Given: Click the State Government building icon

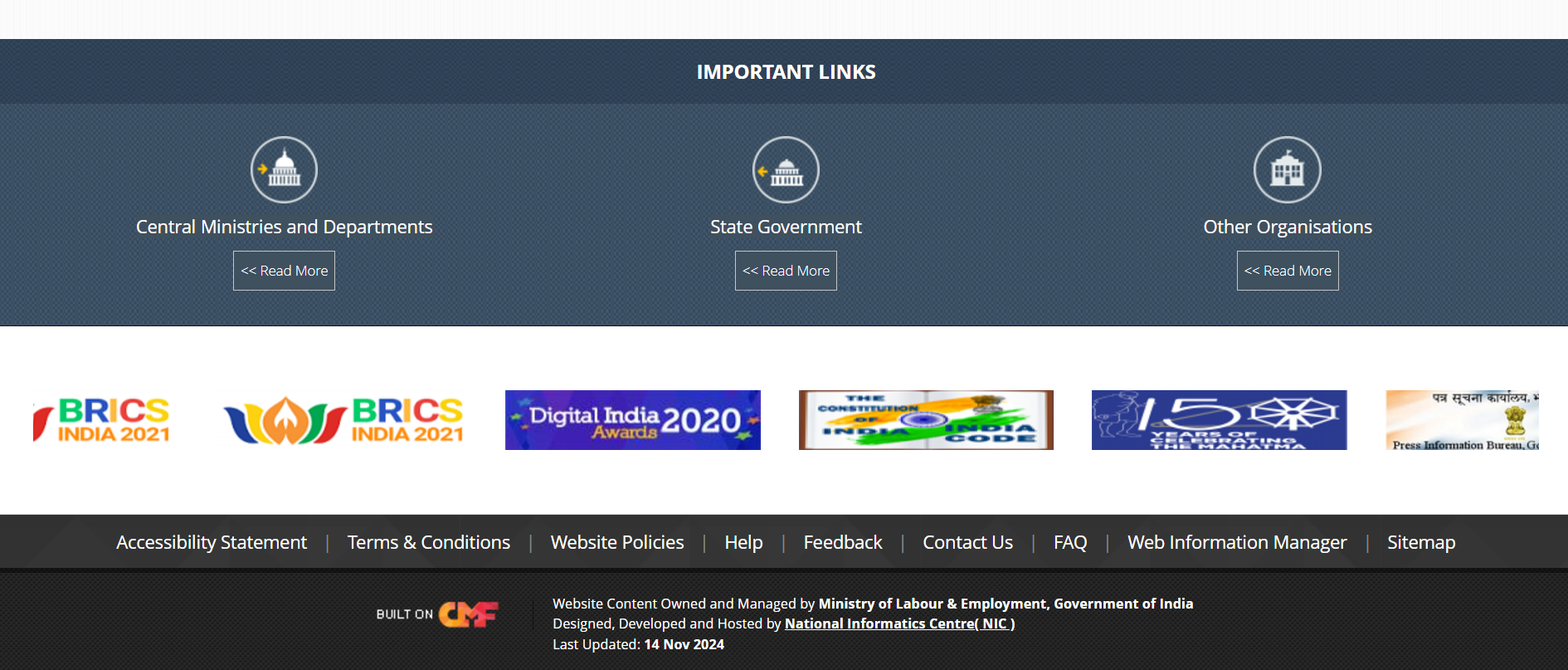Looking at the screenshot, I should (786, 170).
